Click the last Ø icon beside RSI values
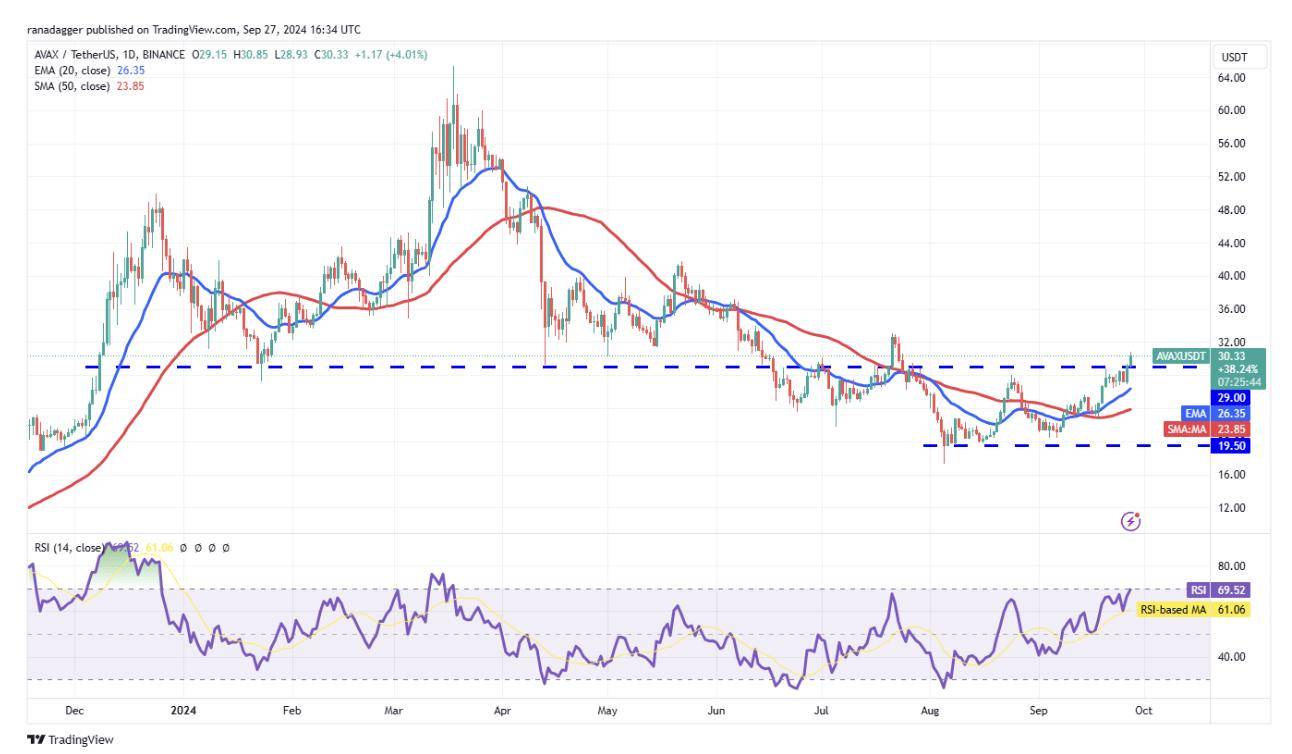Image resolution: width=1292 pixels, height=754 pixels. [226, 547]
